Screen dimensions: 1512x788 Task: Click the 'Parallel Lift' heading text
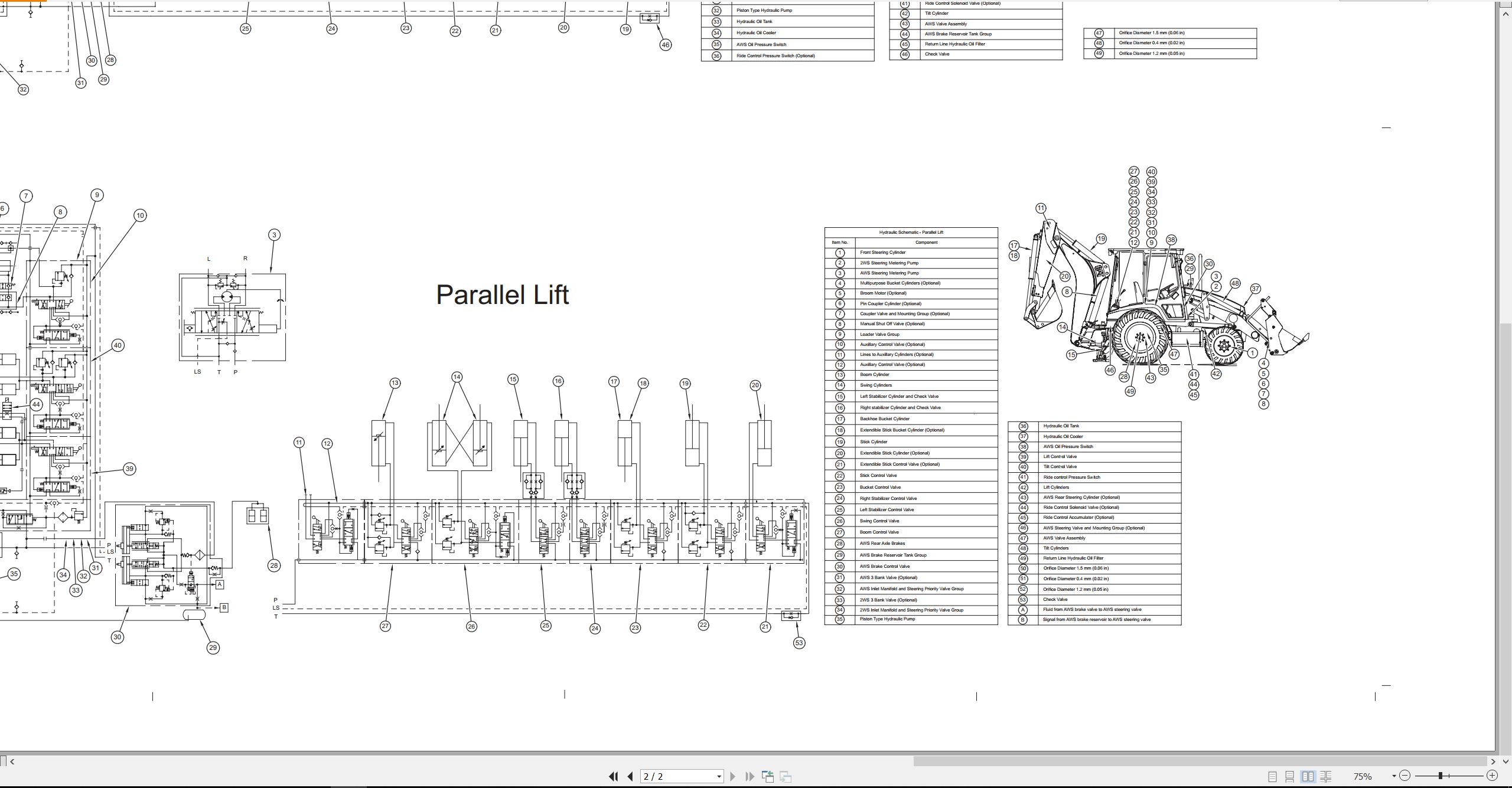(x=502, y=295)
